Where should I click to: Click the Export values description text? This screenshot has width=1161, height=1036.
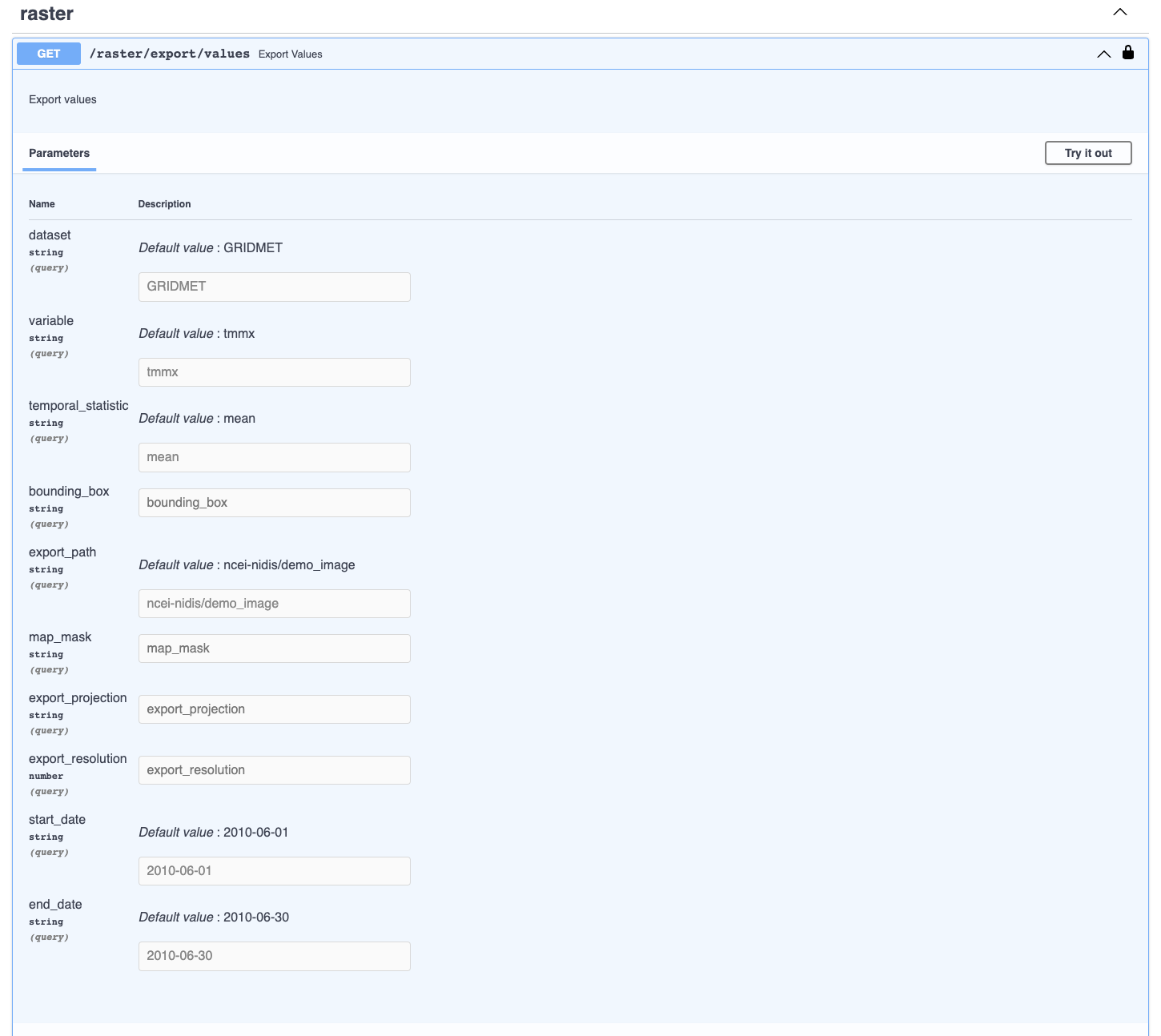pyautogui.click(x=62, y=99)
